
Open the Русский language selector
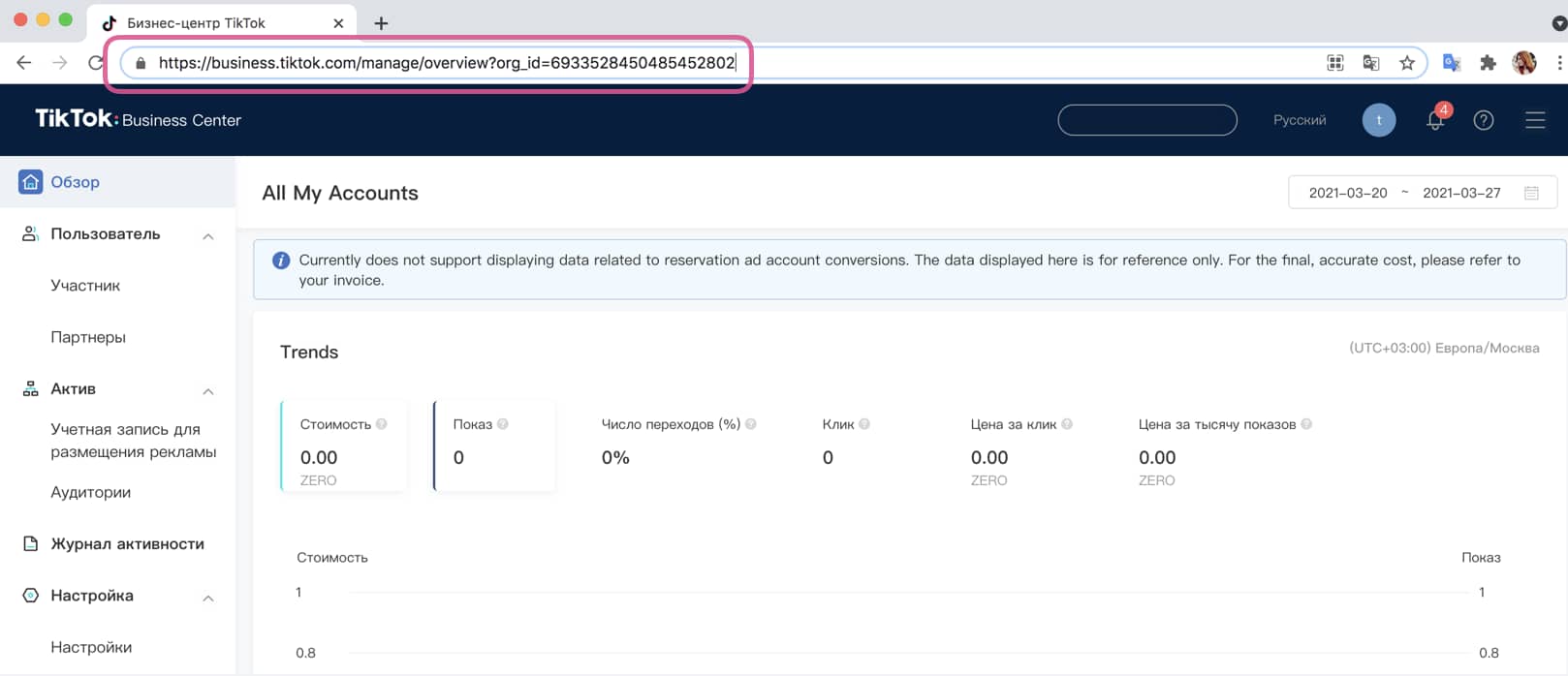pos(1300,120)
